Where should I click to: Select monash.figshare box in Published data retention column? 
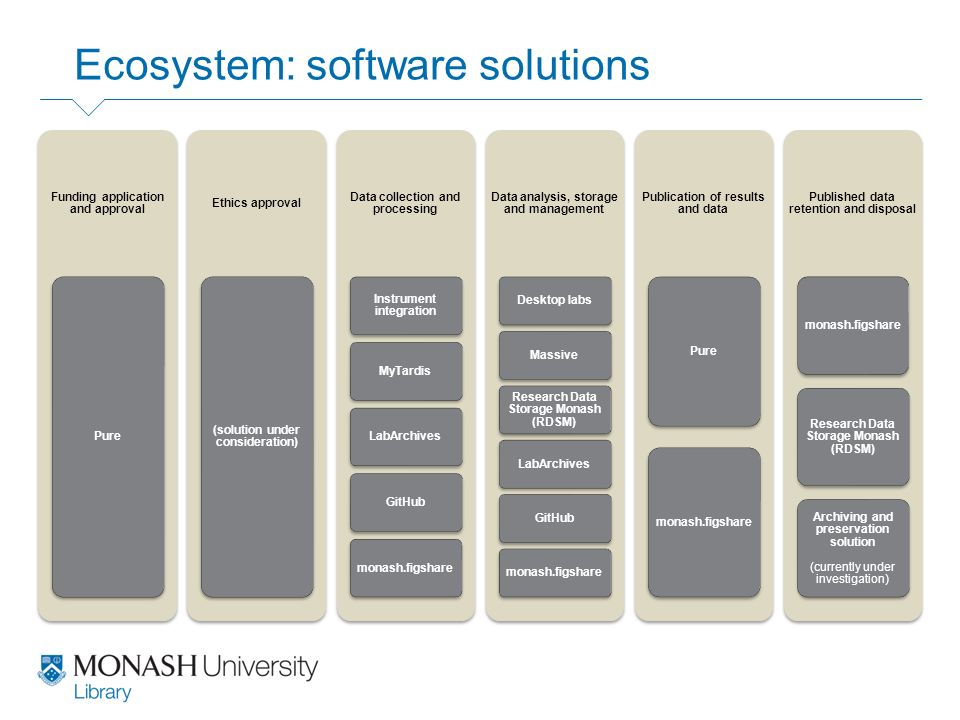(853, 325)
